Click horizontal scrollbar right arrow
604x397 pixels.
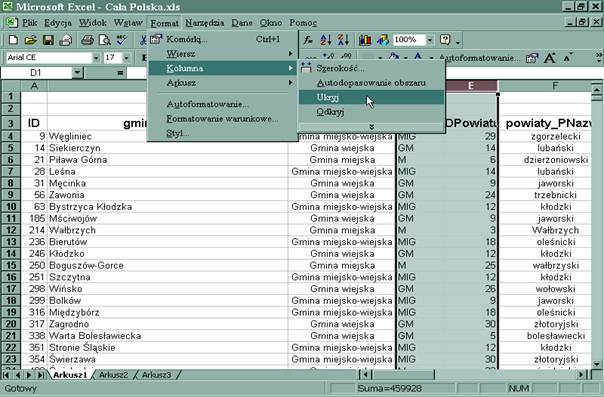[x=582, y=374]
